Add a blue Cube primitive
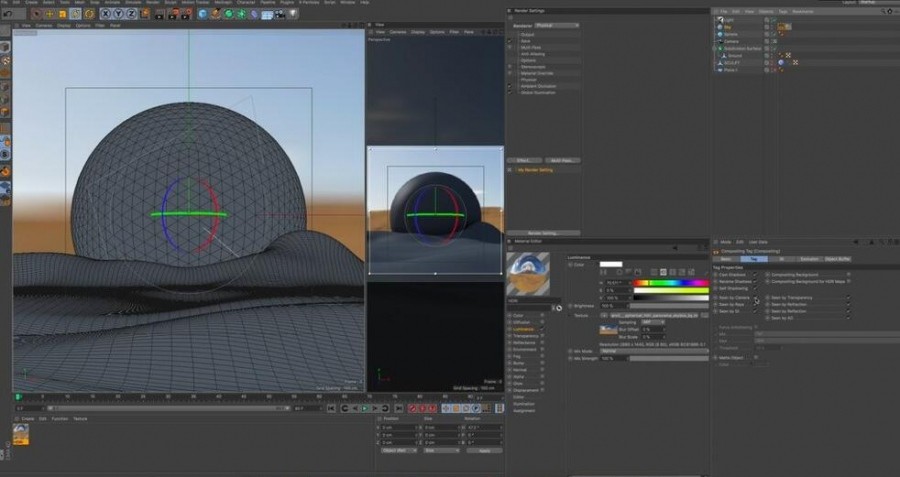900x477 pixels. [203, 14]
